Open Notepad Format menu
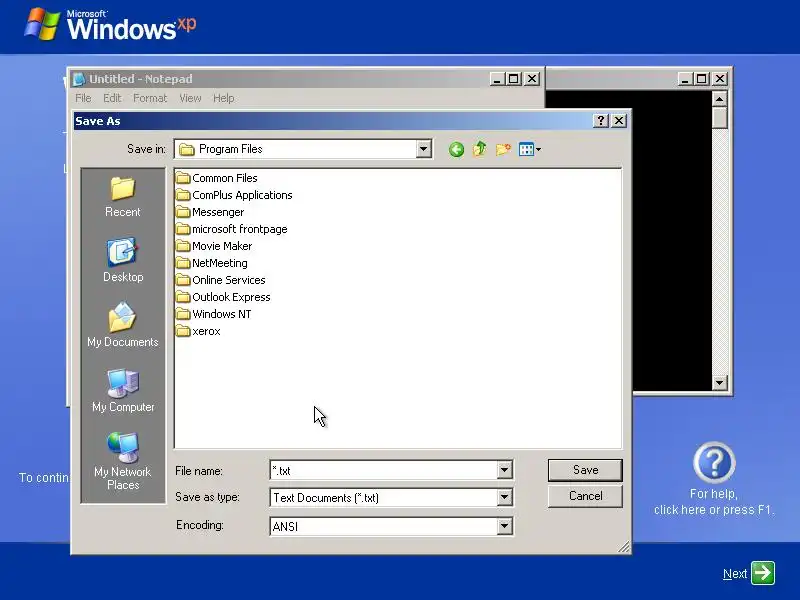Screen dimensions: 800x600 point(150,98)
